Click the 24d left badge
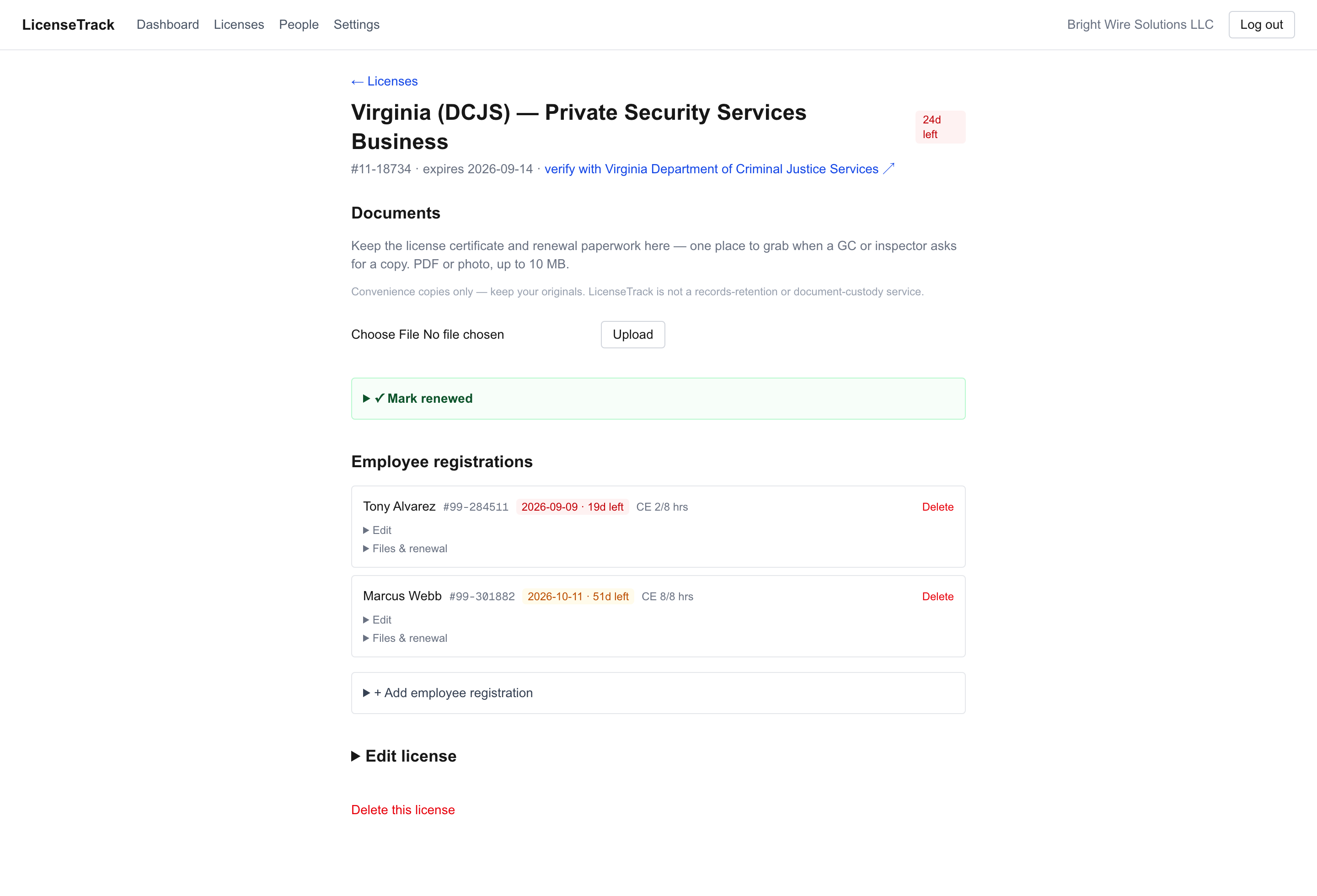 pyautogui.click(x=940, y=127)
